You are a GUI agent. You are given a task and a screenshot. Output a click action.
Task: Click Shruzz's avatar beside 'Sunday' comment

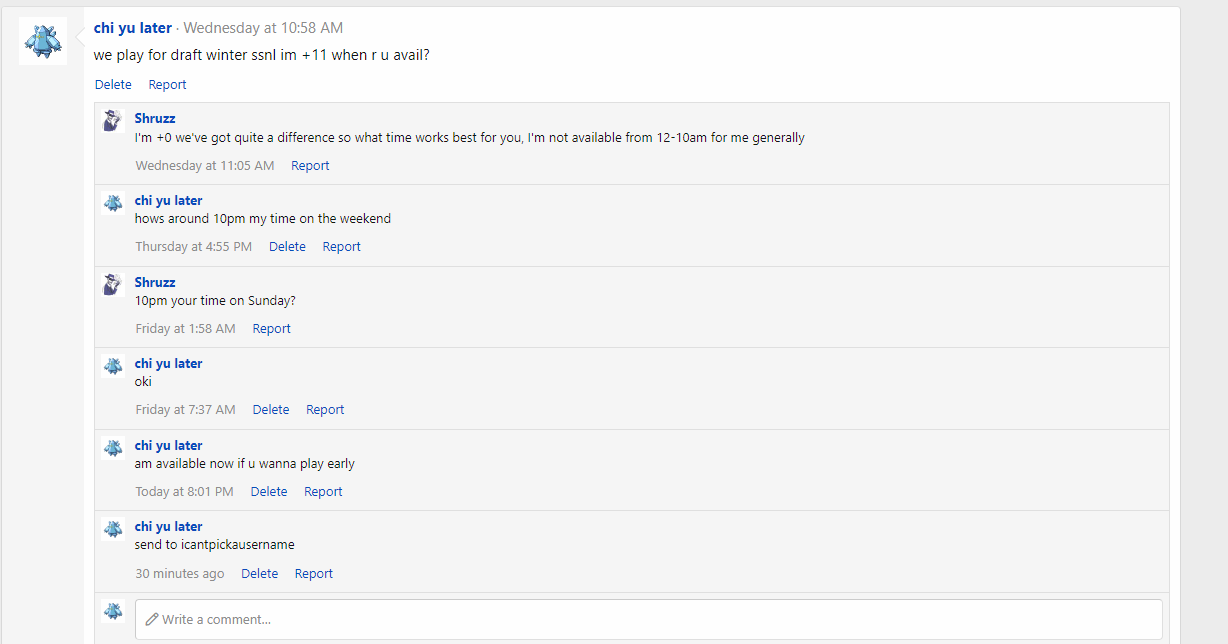click(113, 285)
